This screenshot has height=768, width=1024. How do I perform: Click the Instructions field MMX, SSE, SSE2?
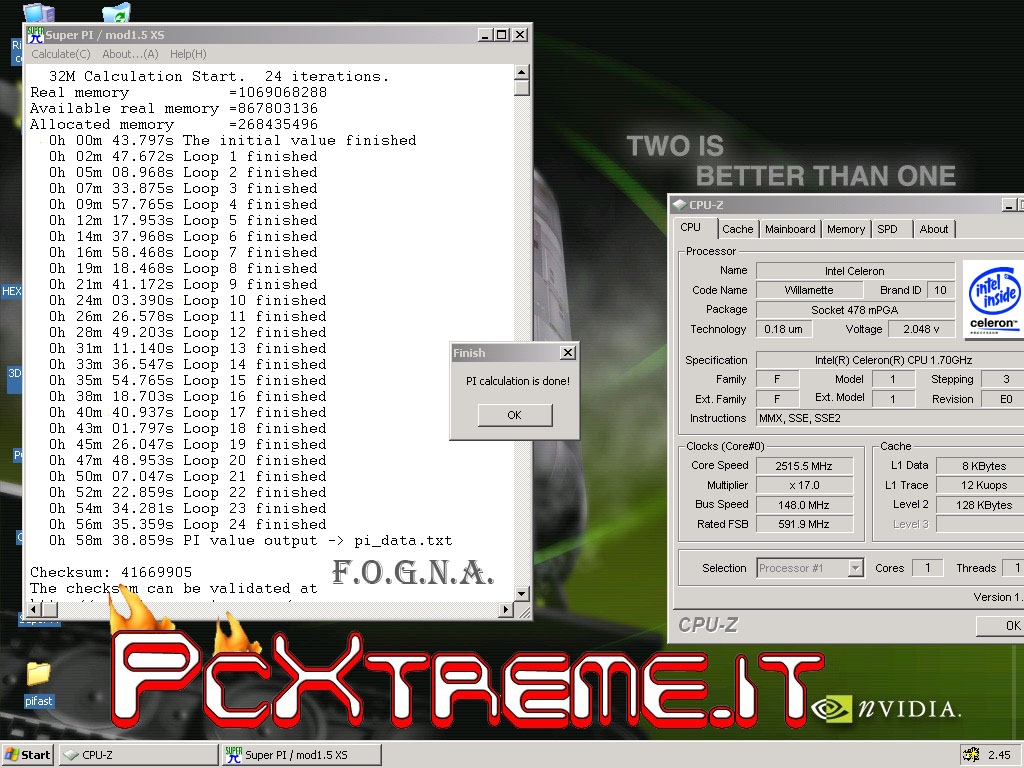click(x=890, y=418)
